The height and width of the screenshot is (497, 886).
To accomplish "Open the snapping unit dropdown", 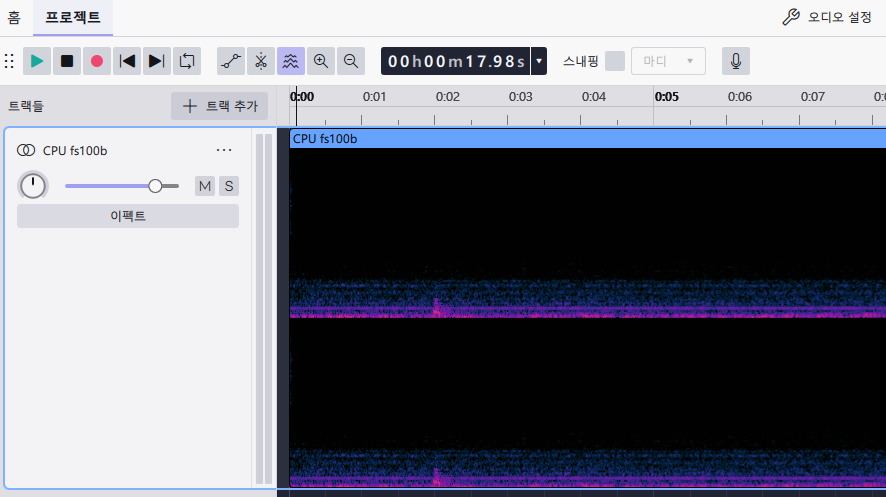I will (x=668, y=61).
